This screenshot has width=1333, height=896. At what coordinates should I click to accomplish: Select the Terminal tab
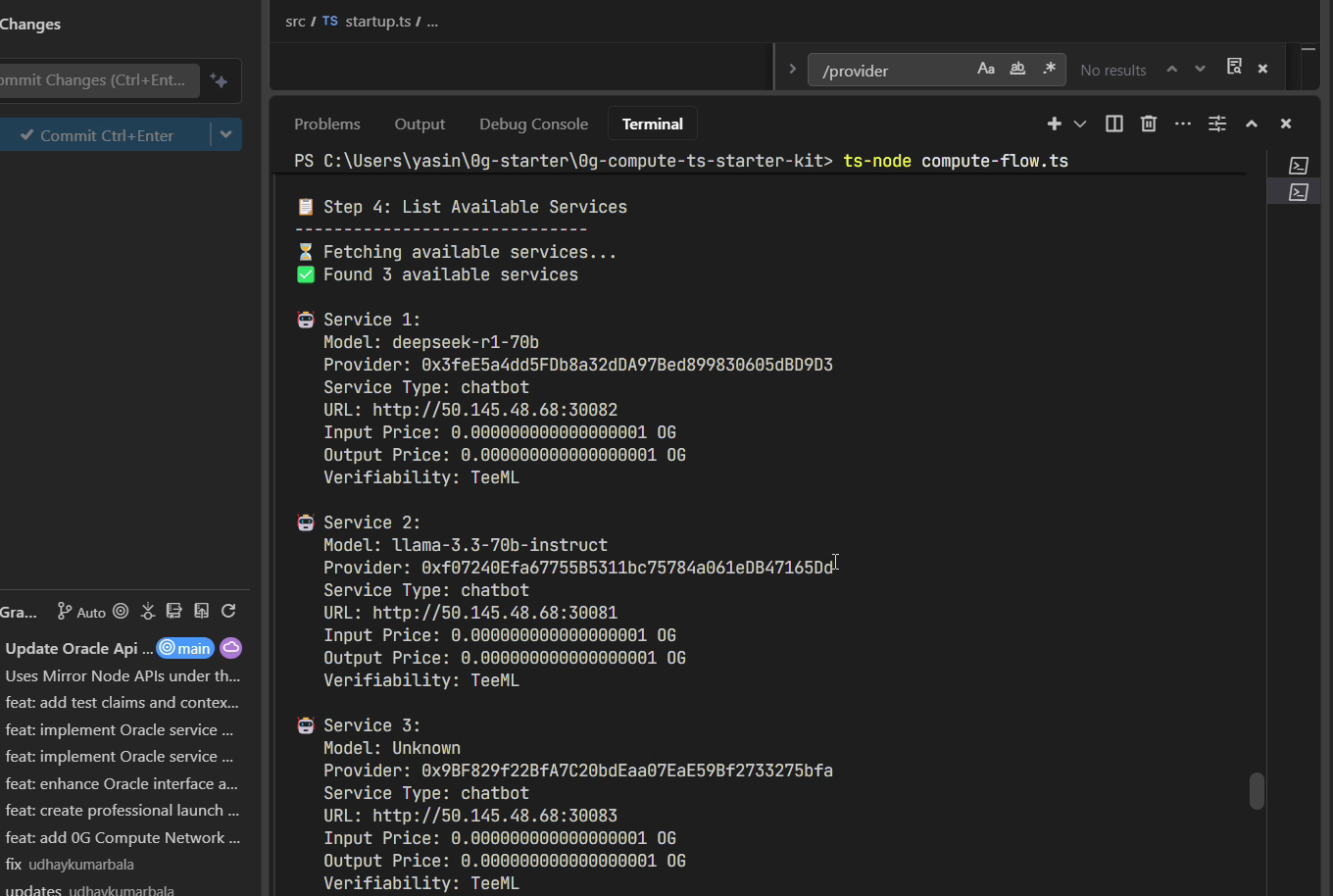click(x=652, y=124)
